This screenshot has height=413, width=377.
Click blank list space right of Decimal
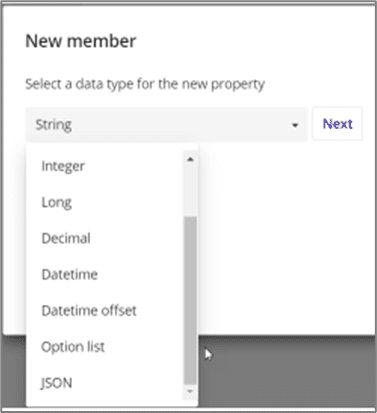coord(137,238)
